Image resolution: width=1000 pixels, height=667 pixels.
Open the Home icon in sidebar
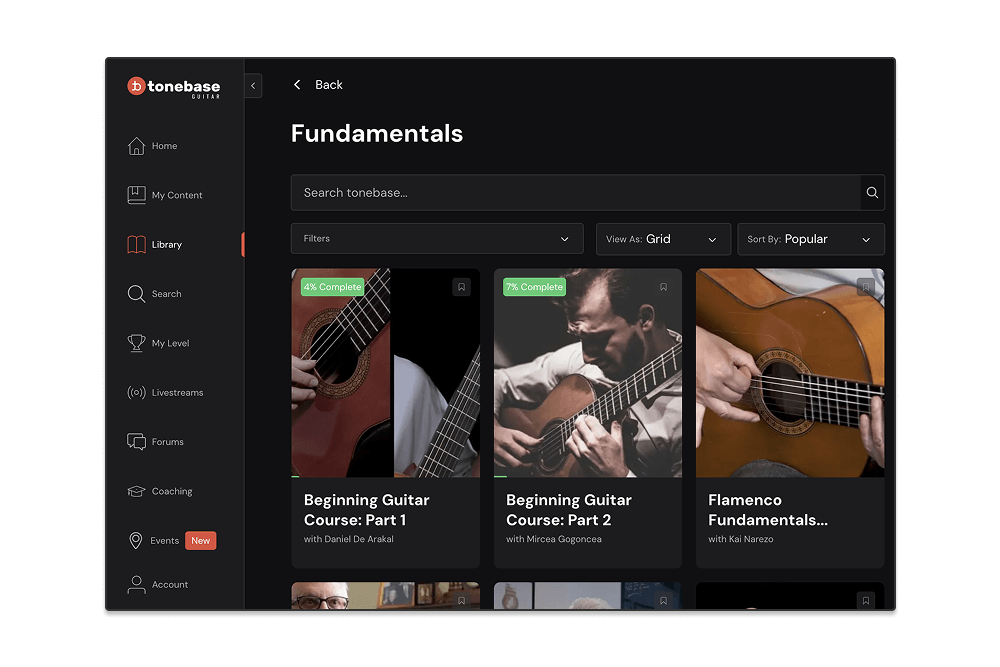click(x=136, y=146)
